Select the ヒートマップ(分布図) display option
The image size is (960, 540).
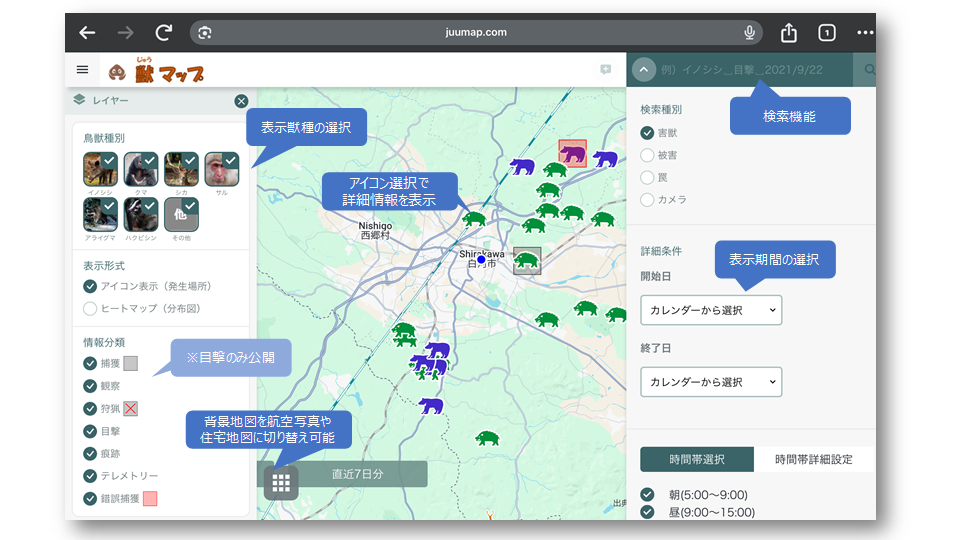tap(91, 309)
